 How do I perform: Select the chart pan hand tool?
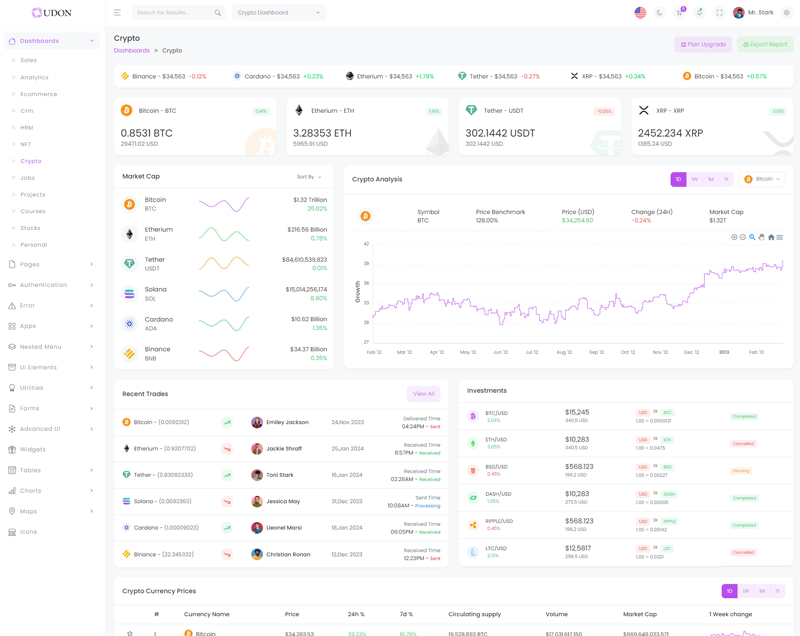coord(761,237)
